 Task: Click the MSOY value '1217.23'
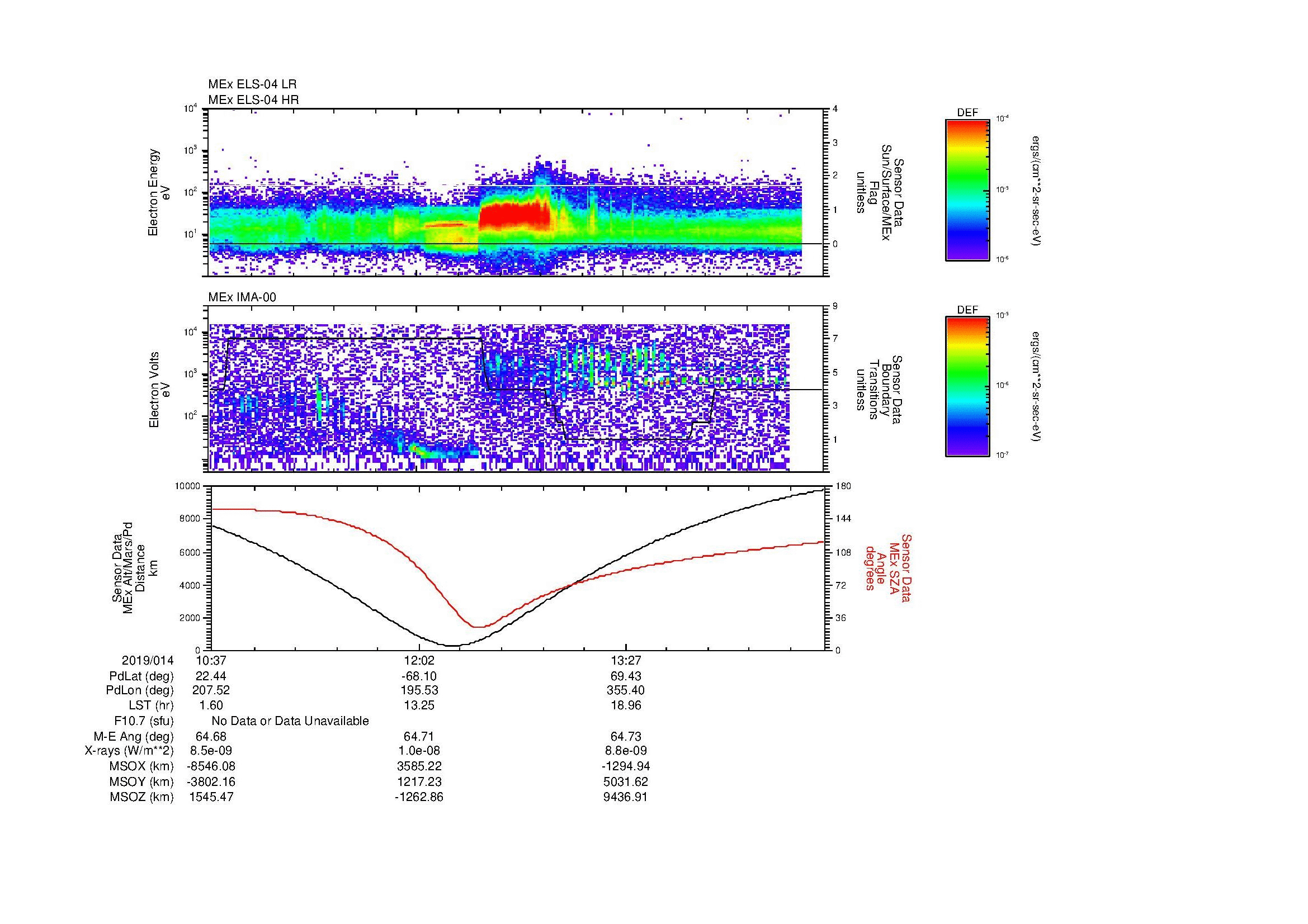[419, 781]
